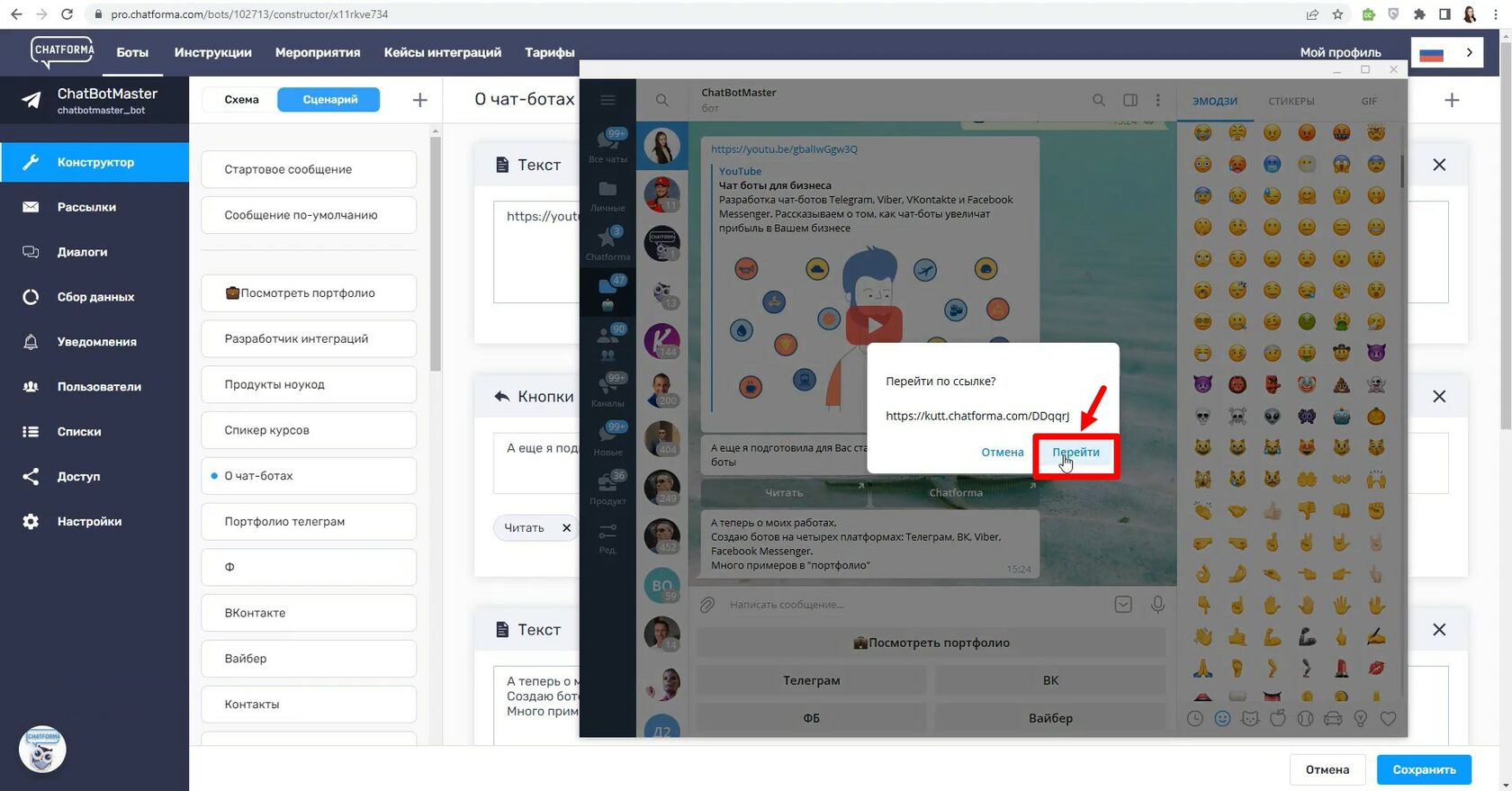Open the recent emoji clock category

pos(1194,718)
